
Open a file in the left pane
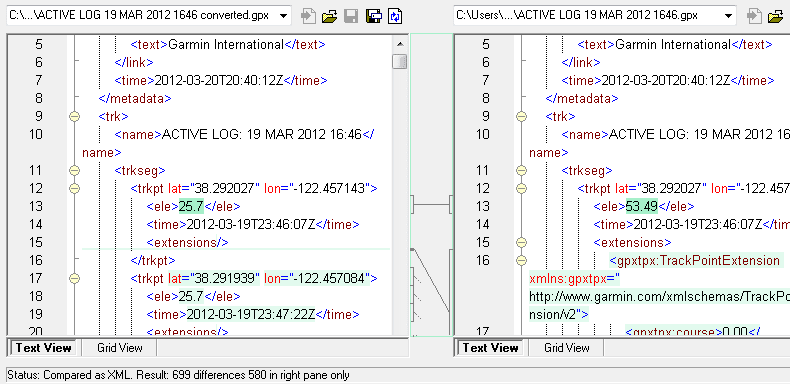click(329, 16)
